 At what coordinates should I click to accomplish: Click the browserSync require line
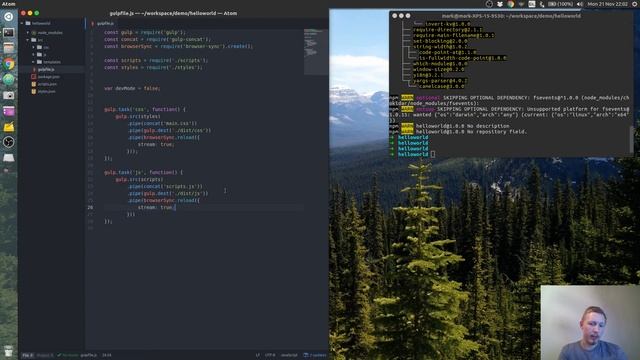click(178, 46)
